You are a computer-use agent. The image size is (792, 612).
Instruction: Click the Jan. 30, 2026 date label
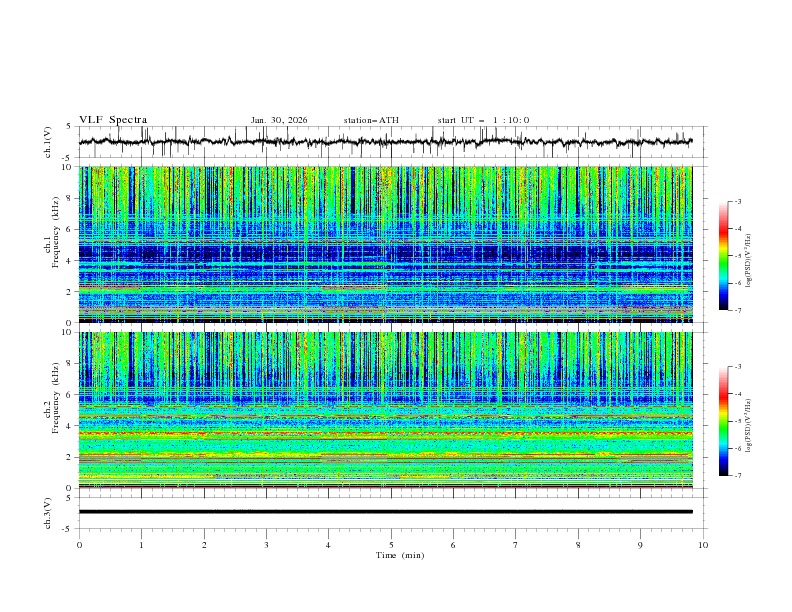[279, 120]
